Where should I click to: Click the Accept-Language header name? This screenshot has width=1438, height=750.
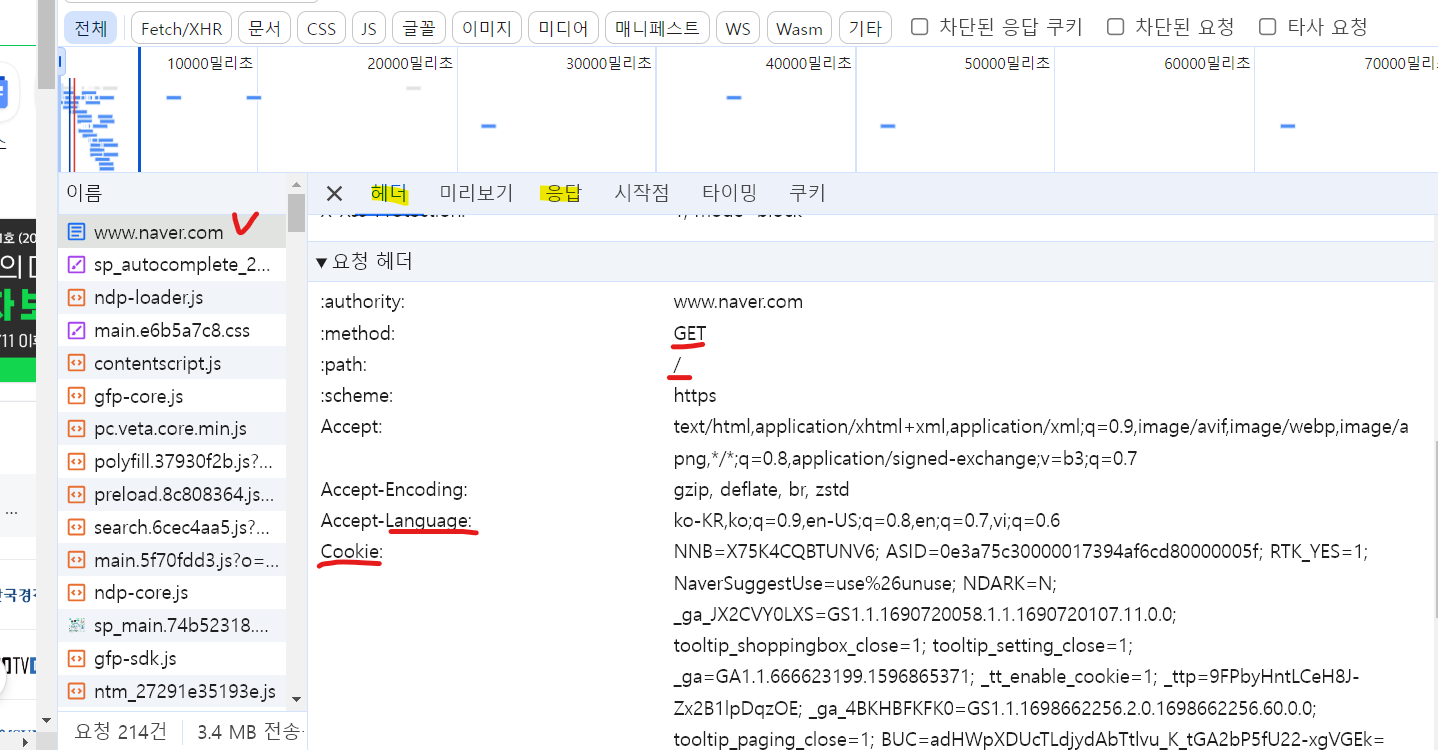point(395,520)
